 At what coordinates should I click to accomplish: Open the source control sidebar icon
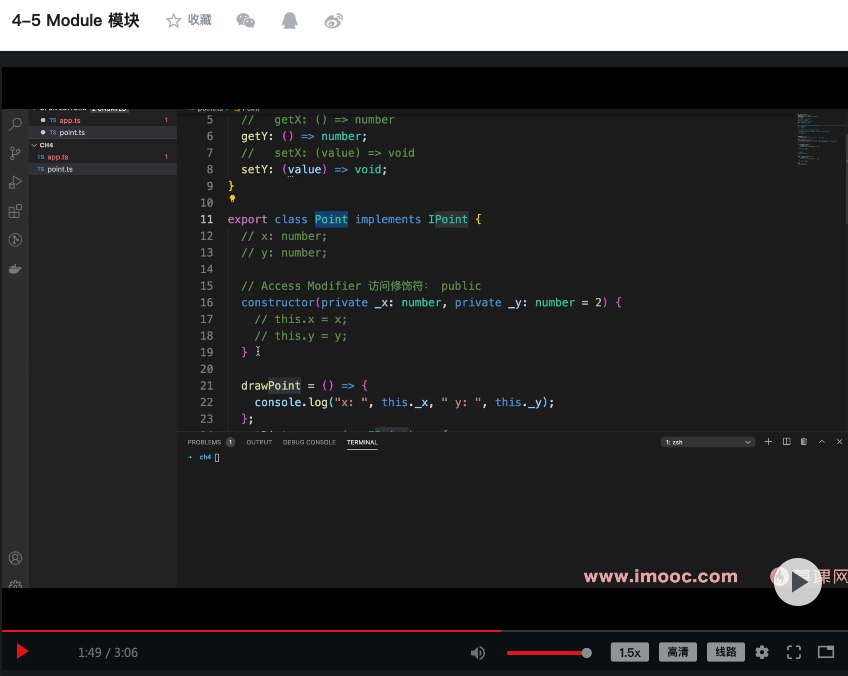pos(15,153)
